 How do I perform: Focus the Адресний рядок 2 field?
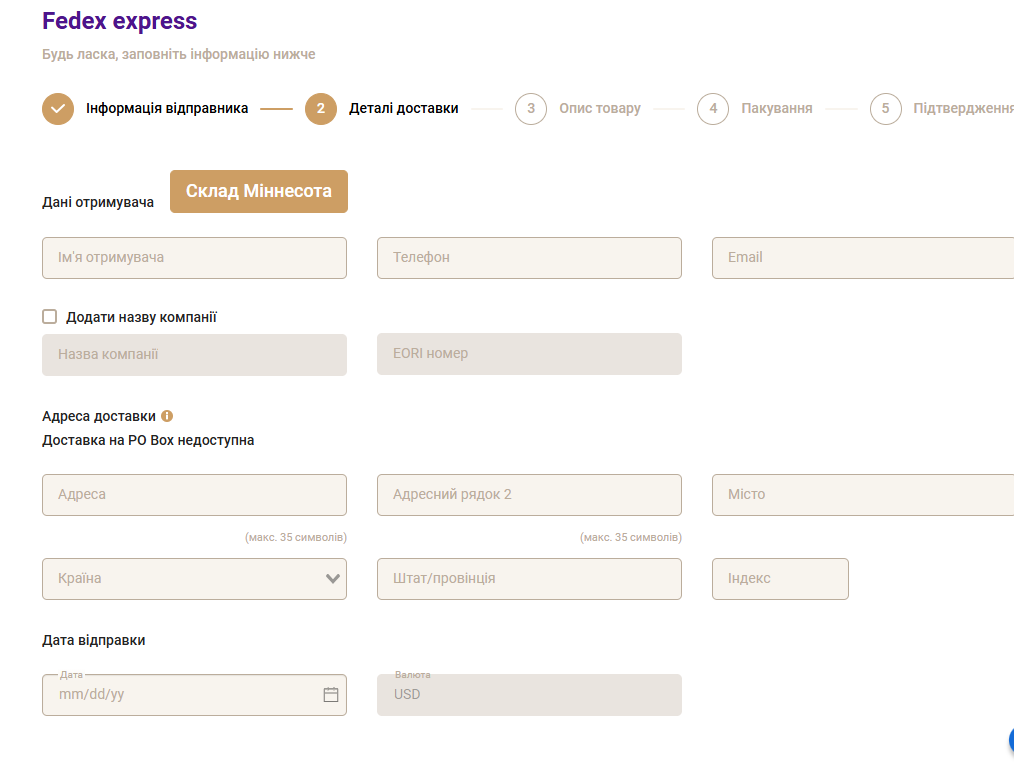[x=530, y=495]
